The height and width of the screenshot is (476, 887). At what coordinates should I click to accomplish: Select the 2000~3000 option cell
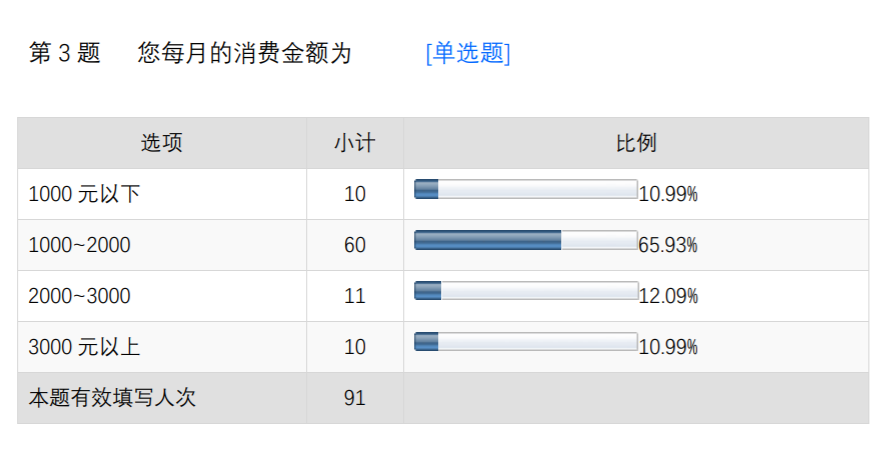(x=79, y=296)
